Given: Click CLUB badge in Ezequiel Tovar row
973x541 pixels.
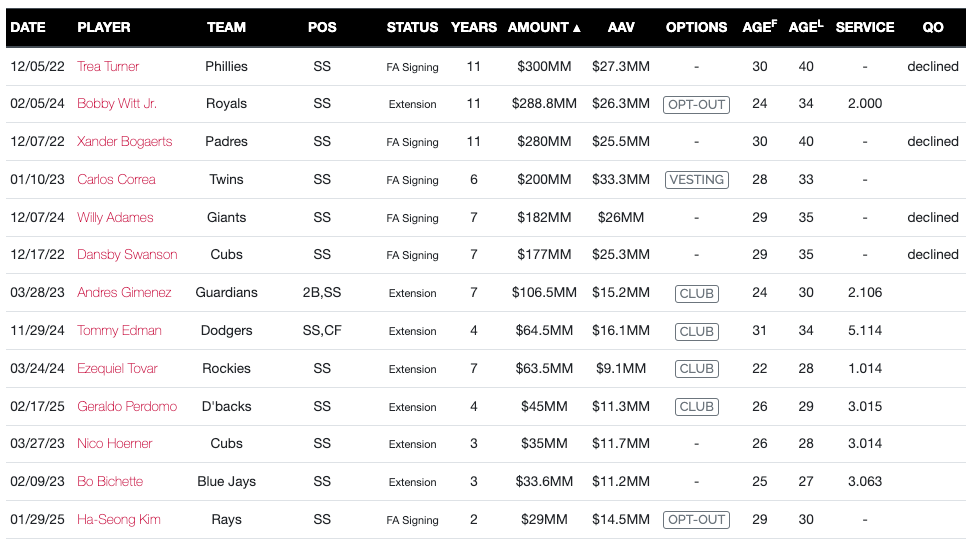Looking at the screenshot, I should 696,369.
